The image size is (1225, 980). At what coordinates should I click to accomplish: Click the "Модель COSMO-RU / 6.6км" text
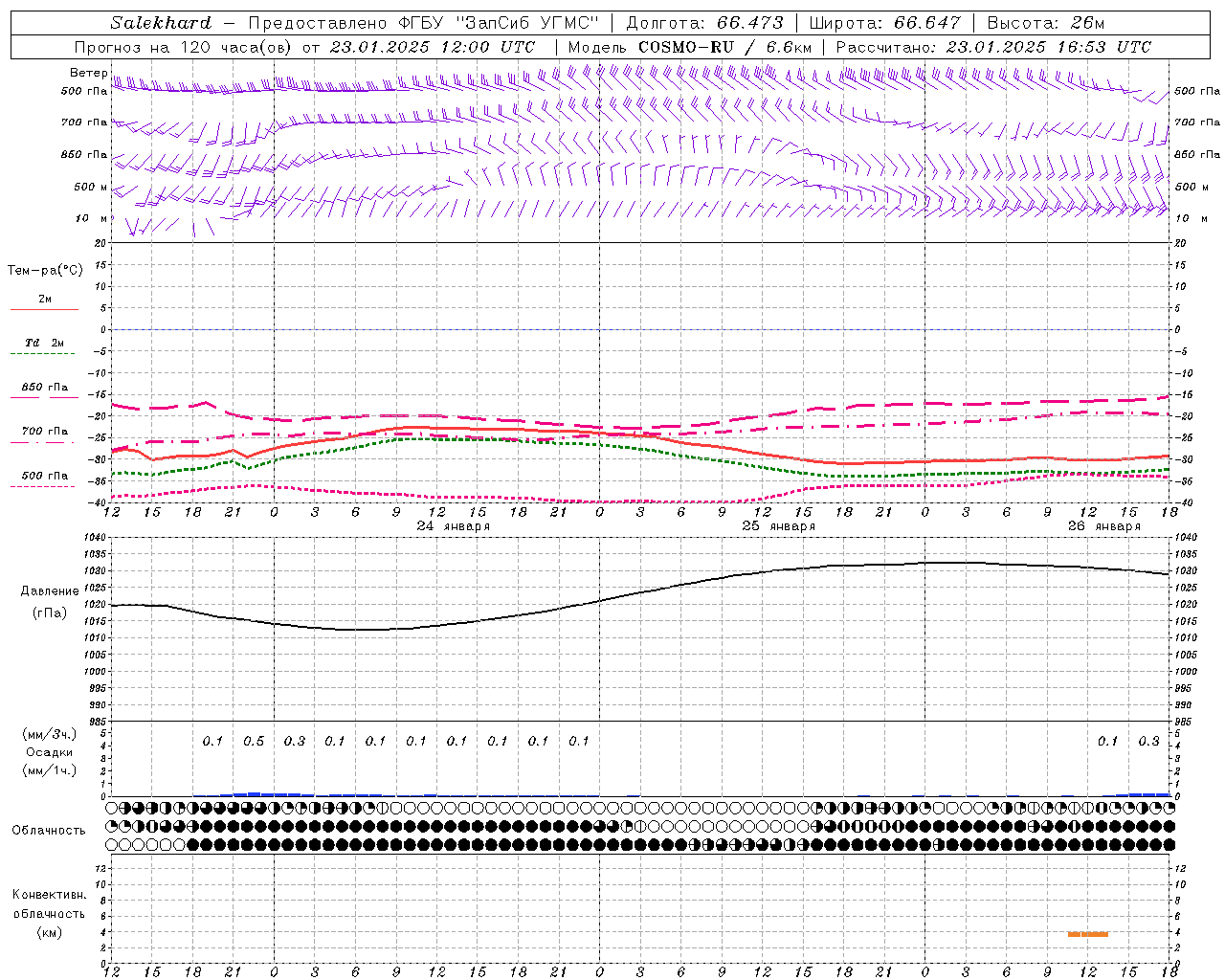tap(690, 47)
